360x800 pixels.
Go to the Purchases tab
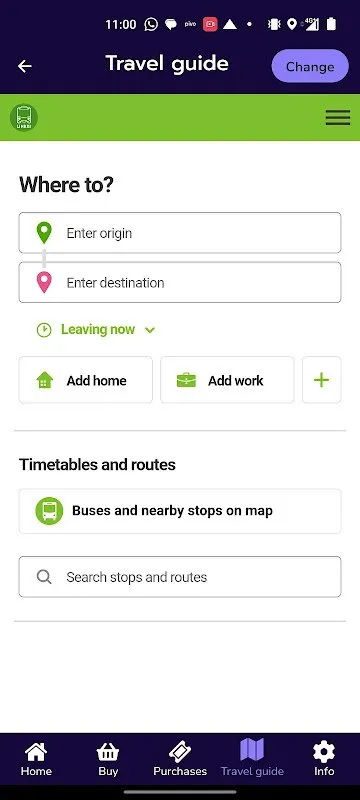point(180,759)
